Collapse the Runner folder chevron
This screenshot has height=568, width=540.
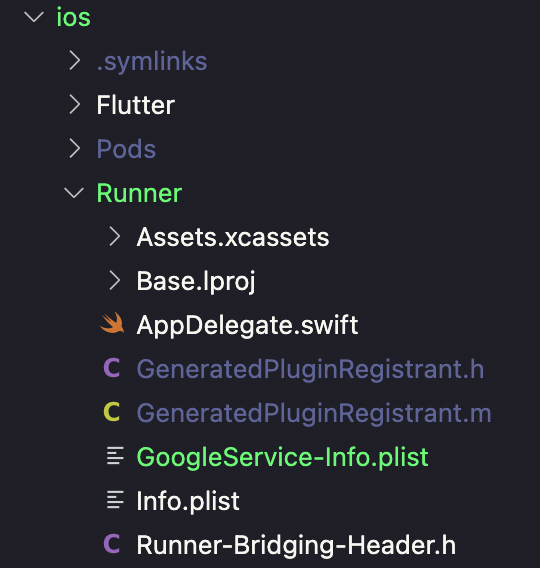point(74,193)
